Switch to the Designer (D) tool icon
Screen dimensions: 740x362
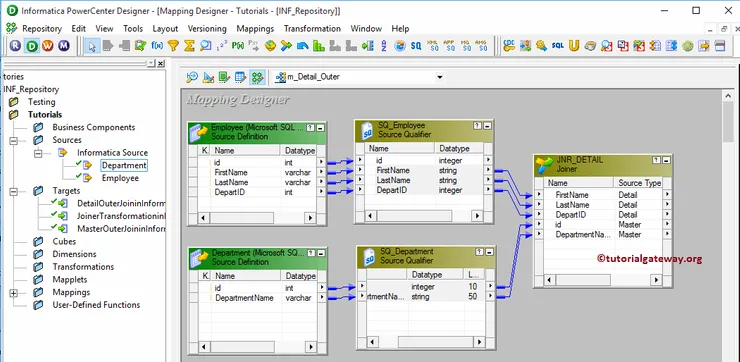point(32,46)
